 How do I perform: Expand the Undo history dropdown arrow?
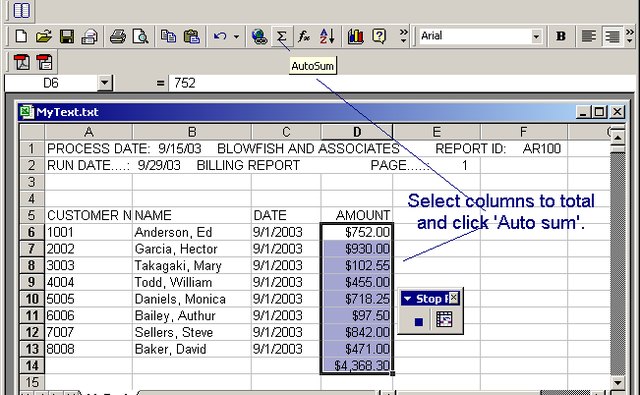[x=236, y=37]
